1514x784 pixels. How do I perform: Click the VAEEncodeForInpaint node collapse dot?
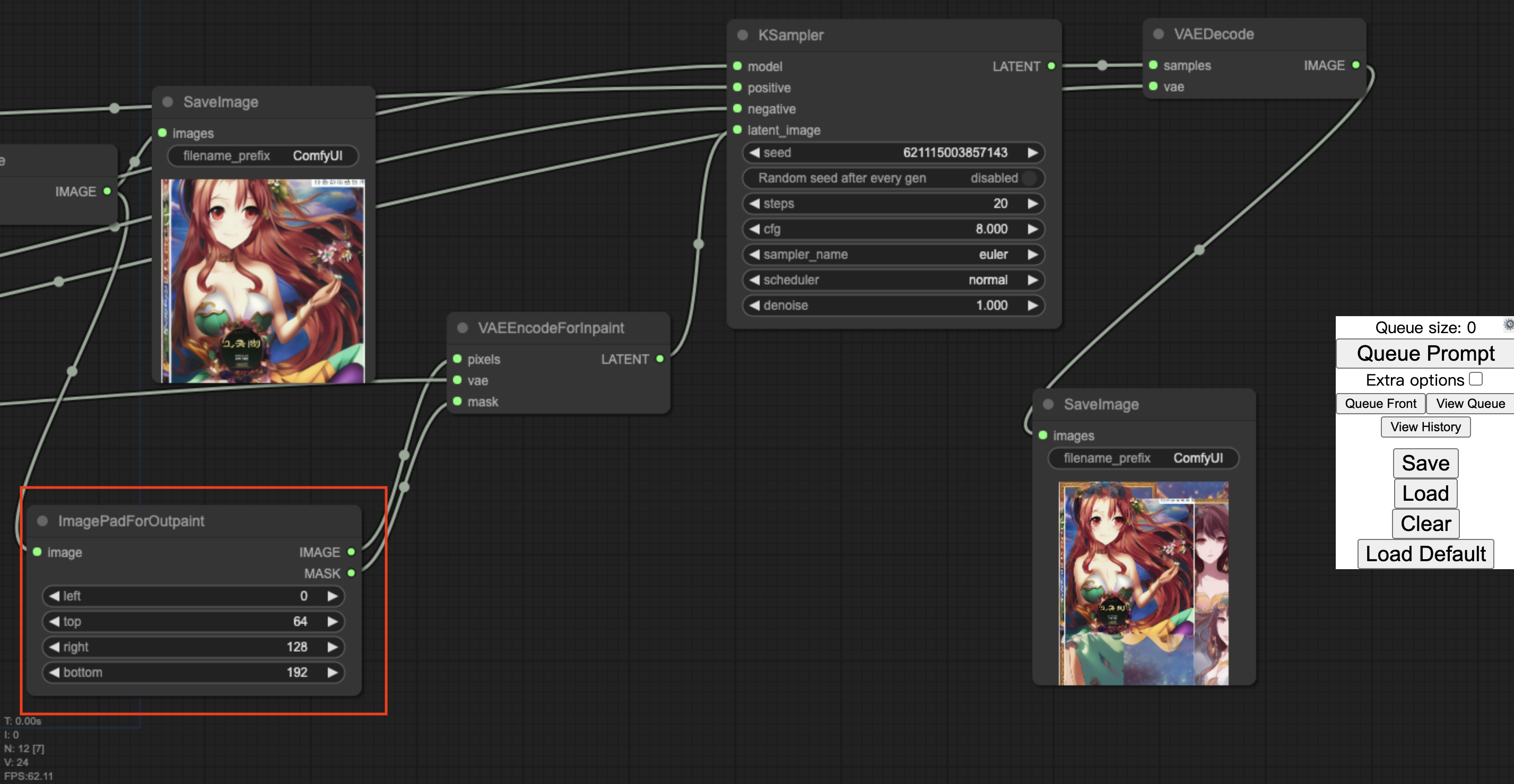tap(463, 328)
